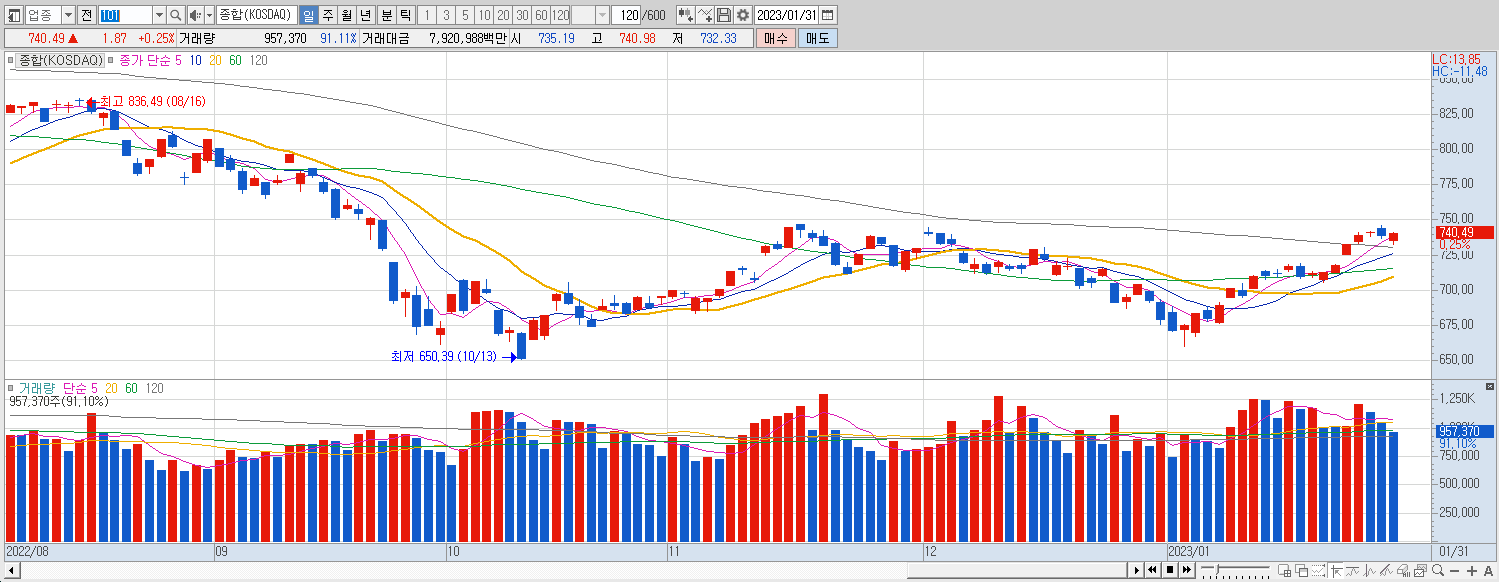Click the zigzag wave tool icon
The width and height of the screenshot is (1499, 582).
click(1370, 571)
